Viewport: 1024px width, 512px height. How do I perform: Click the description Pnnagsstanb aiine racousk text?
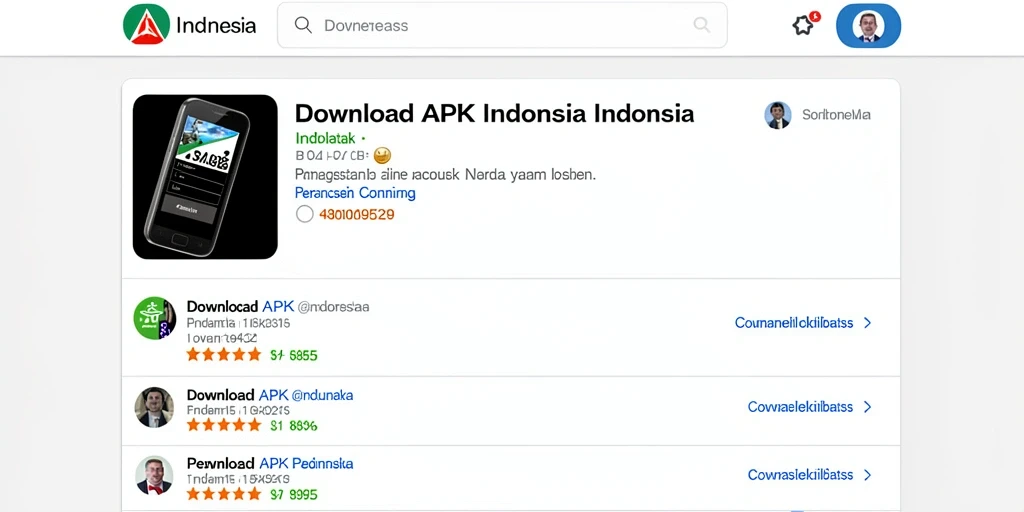[445, 175]
